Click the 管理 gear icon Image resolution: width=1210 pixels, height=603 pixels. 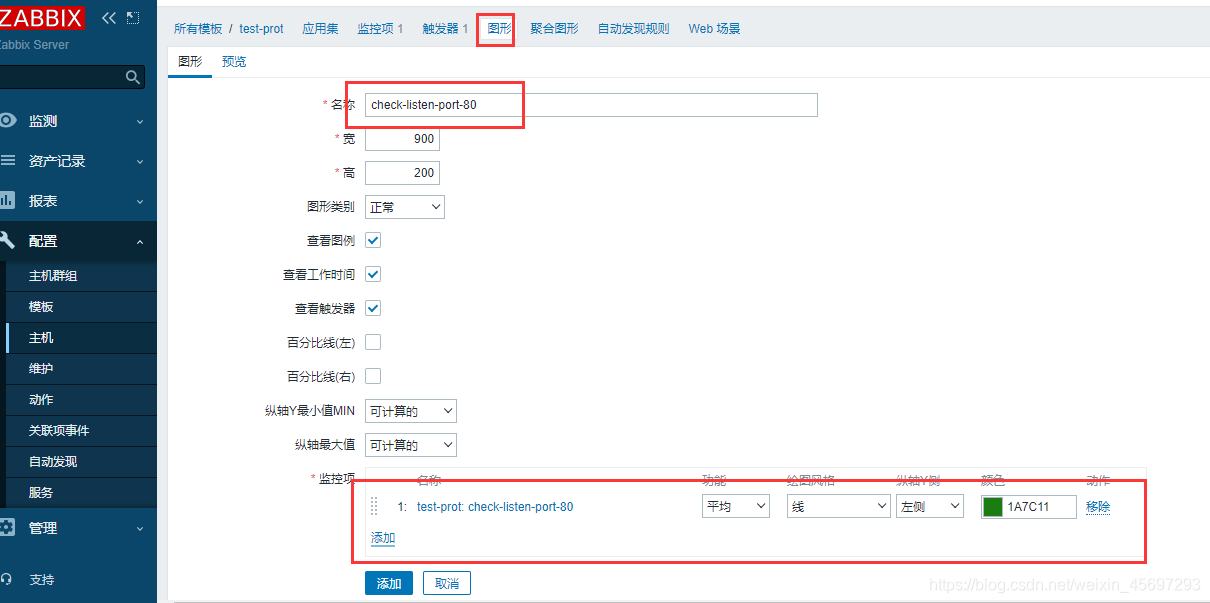coord(8,527)
